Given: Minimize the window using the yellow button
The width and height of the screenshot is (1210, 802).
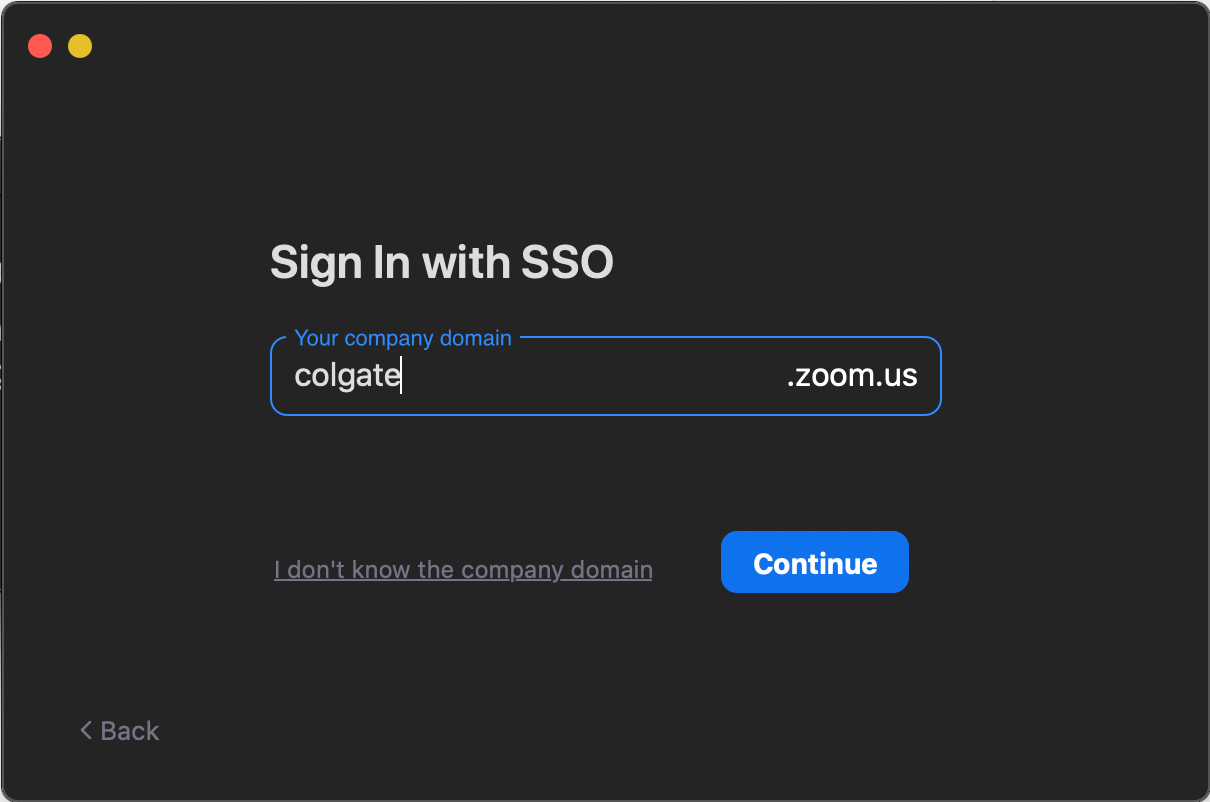Looking at the screenshot, I should [79, 46].
